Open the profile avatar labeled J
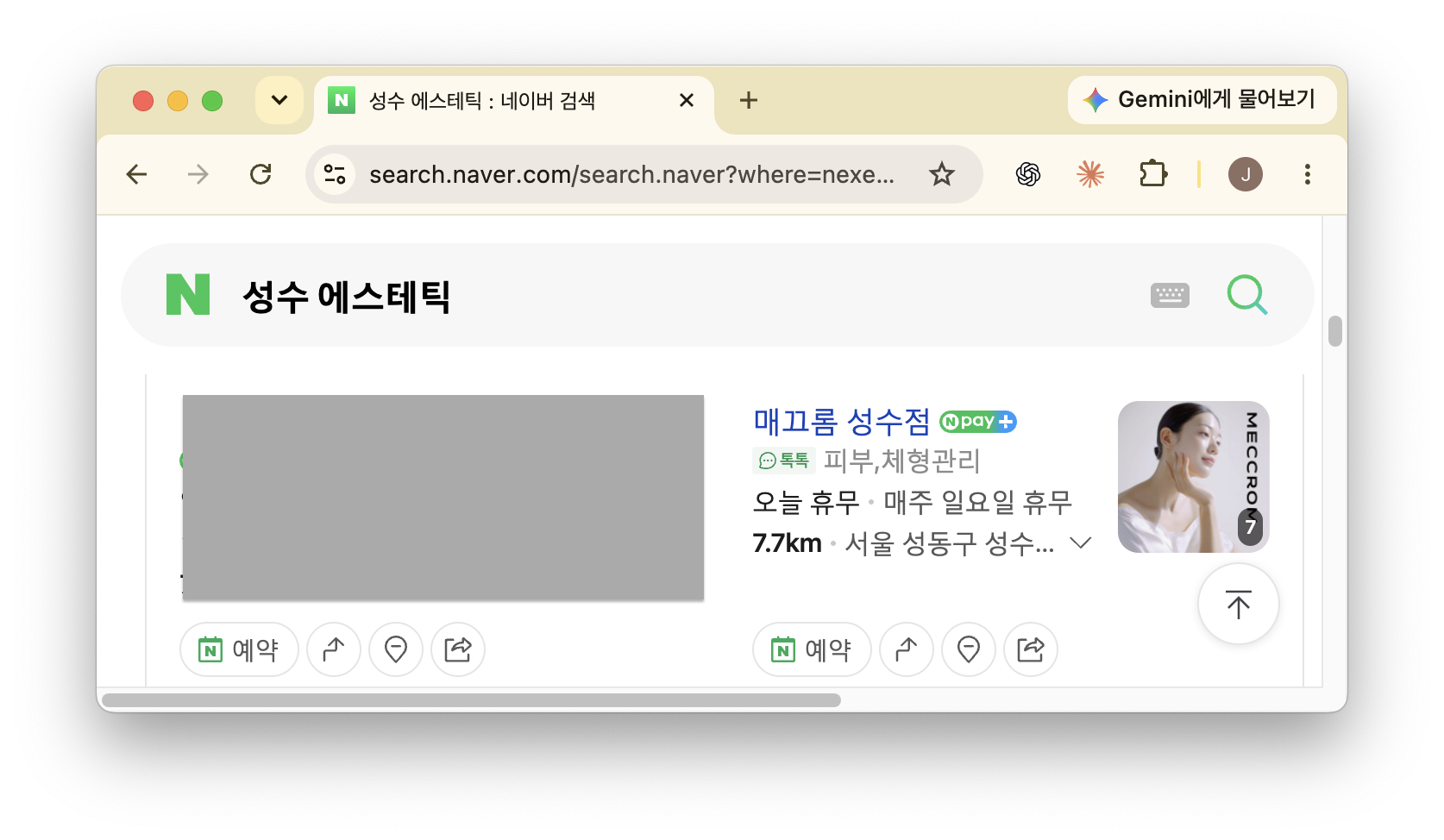This screenshot has width=1444, height=840. coord(1246,174)
